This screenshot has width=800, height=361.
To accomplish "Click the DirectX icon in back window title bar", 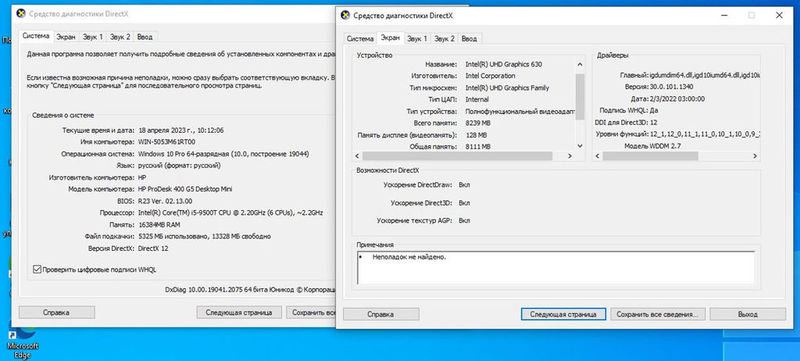I will pyautogui.click(x=21, y=14).
